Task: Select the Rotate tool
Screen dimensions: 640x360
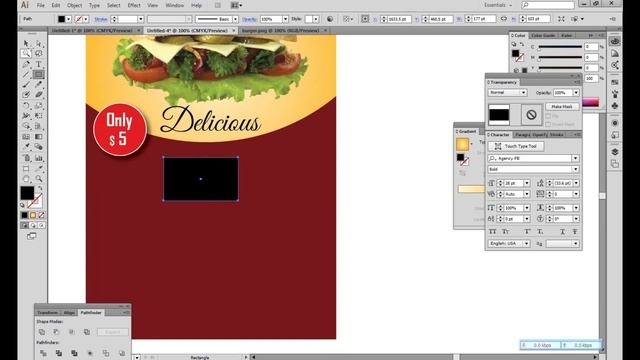Action: pos(26,105)
